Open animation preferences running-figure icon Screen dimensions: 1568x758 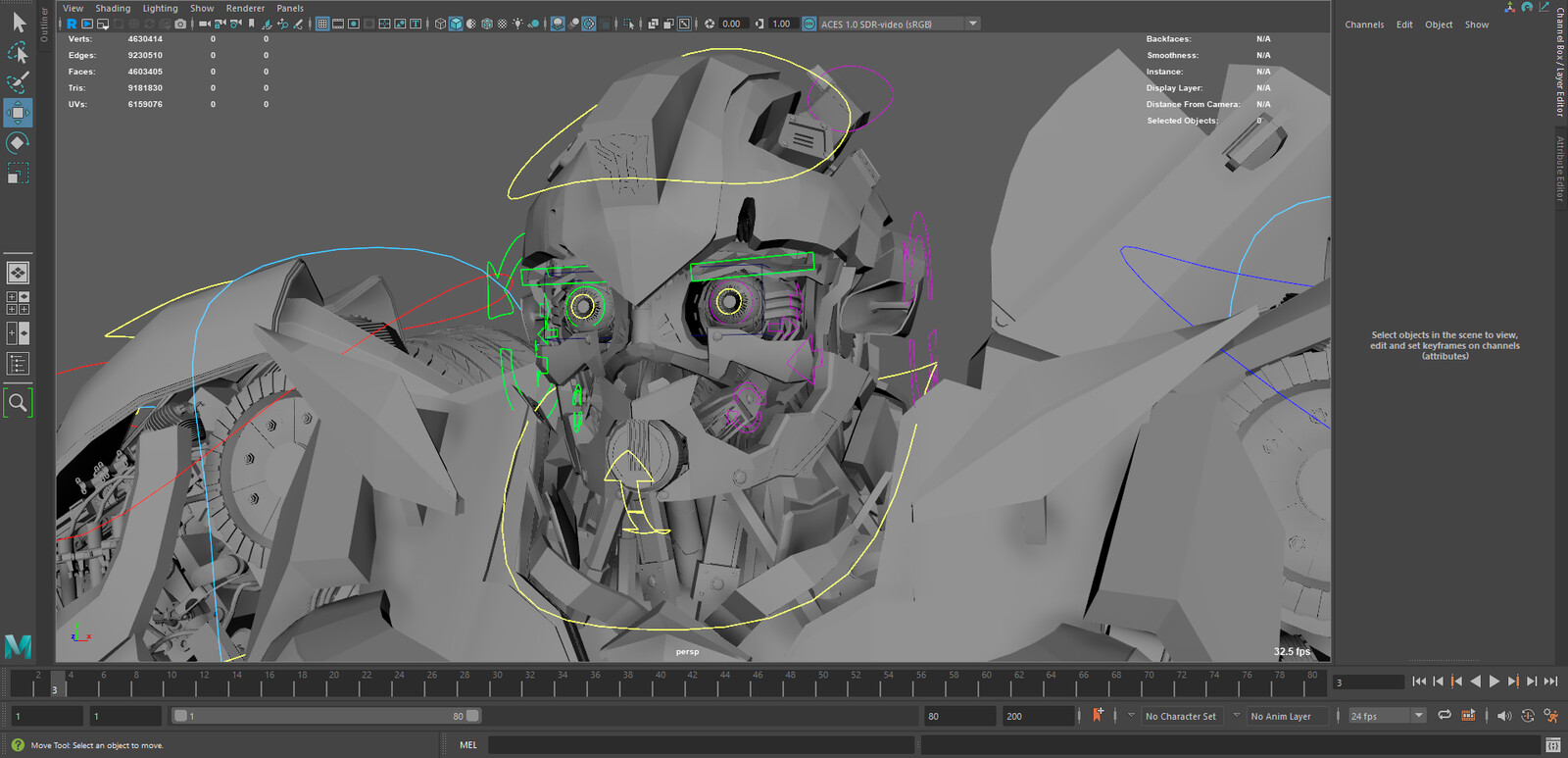(x=1551, y=716)
